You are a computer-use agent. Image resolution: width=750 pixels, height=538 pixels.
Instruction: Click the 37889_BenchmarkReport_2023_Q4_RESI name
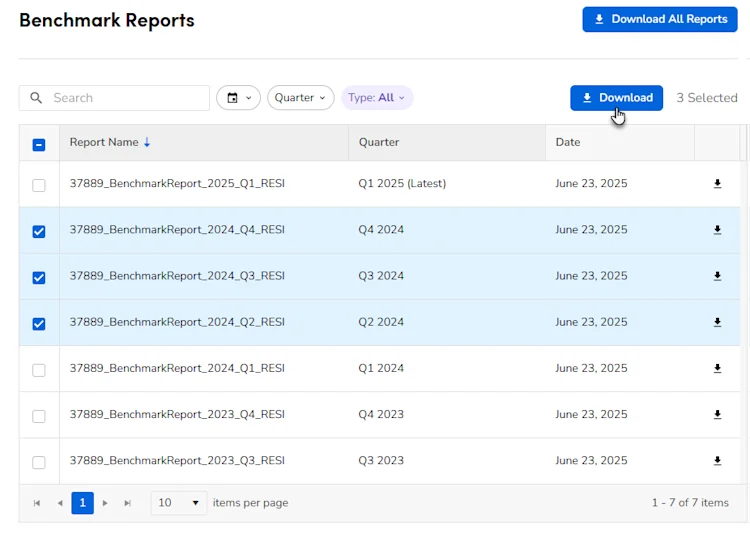pos(177,414)
